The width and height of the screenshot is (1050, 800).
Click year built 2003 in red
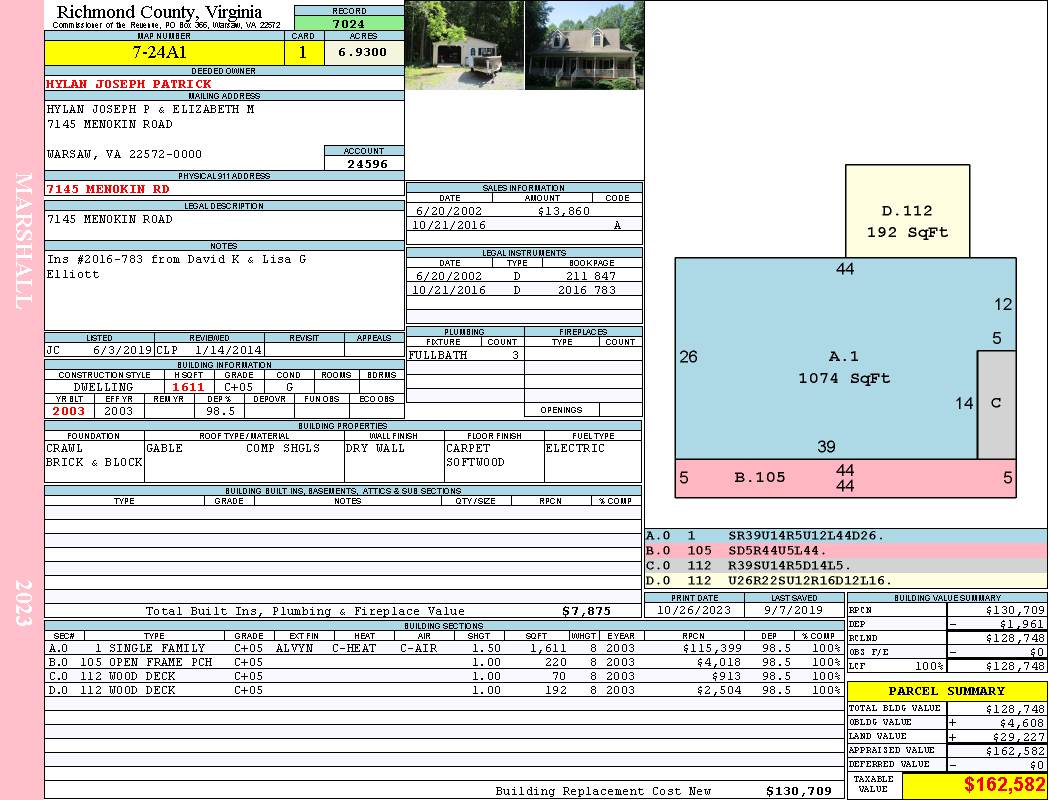point(68,412)
